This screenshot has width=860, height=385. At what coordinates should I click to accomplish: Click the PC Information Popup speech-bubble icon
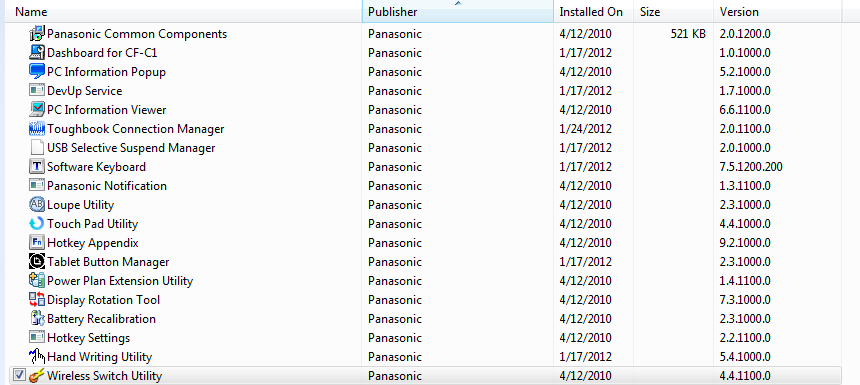point(37,72)
